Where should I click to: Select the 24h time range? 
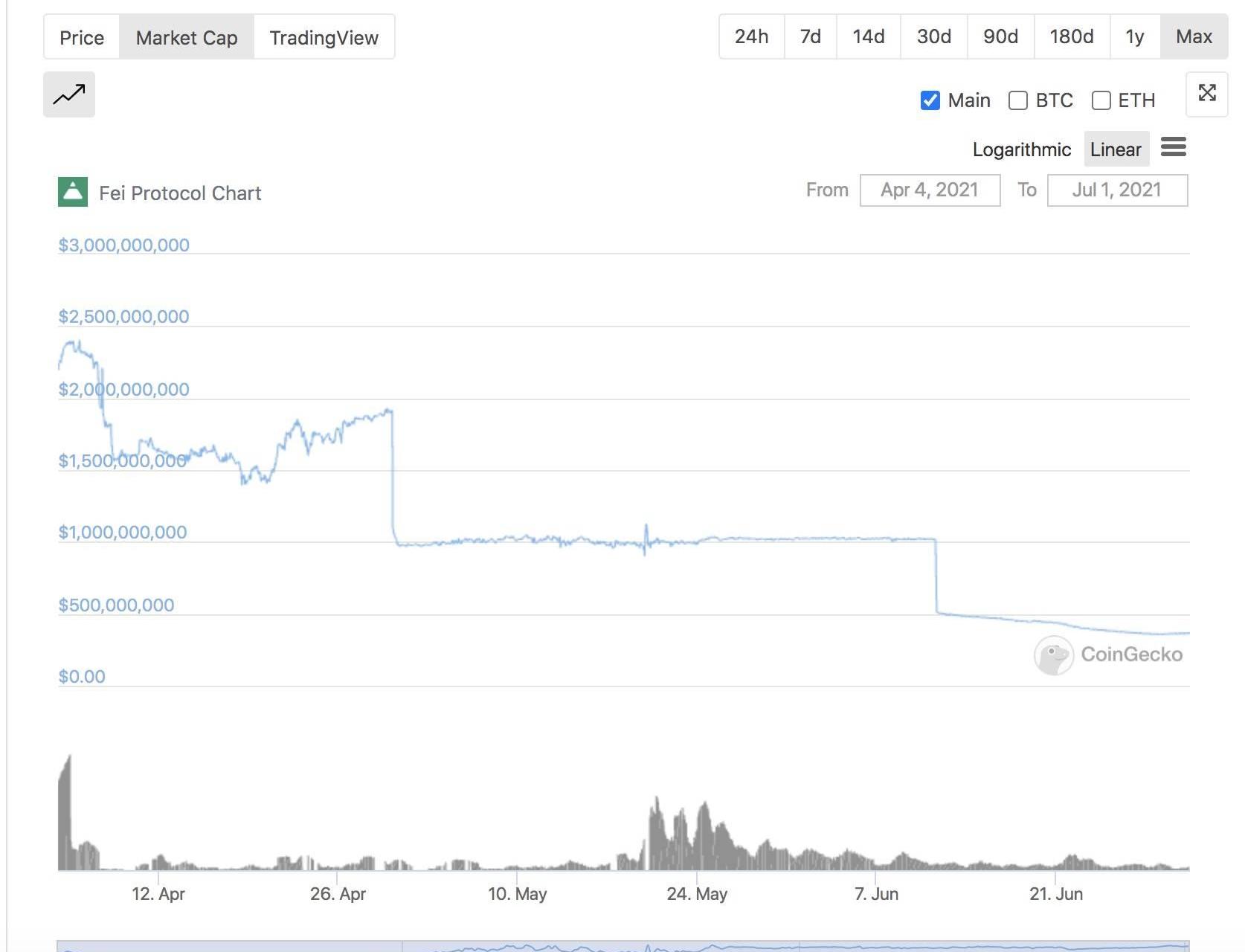(x=752, y=36)
